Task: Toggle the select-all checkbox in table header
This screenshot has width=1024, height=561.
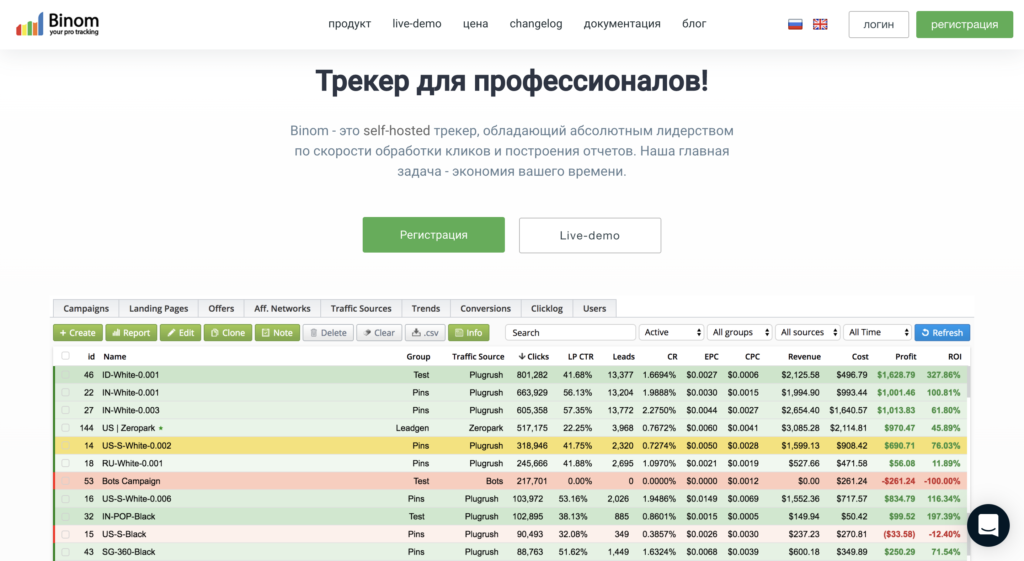Action: coord(65,356)
